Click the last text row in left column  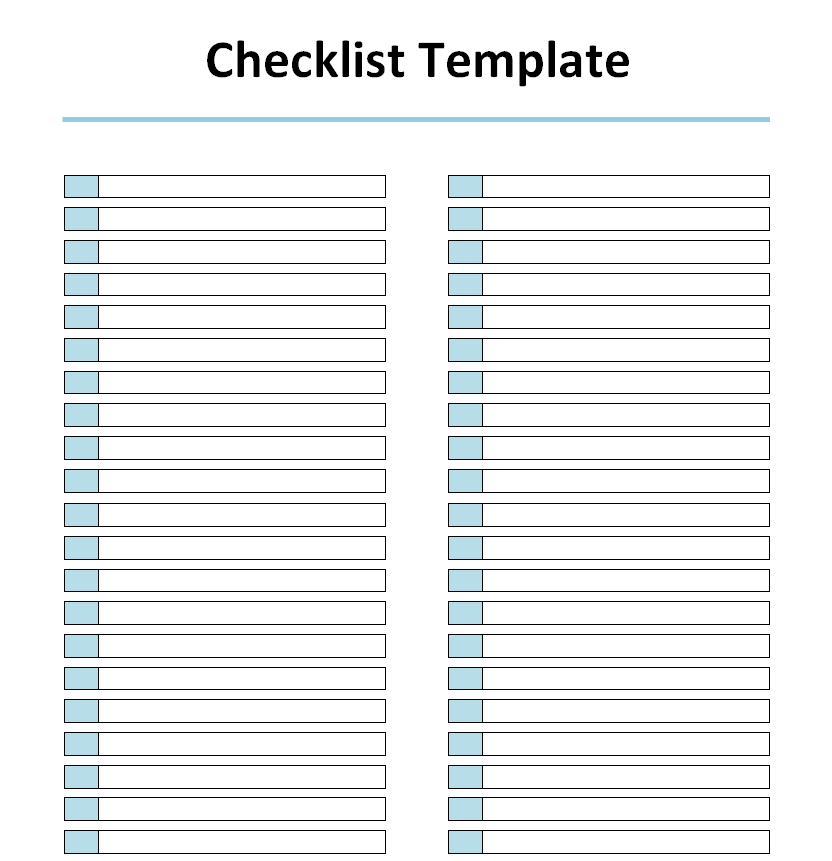(242, 842)
